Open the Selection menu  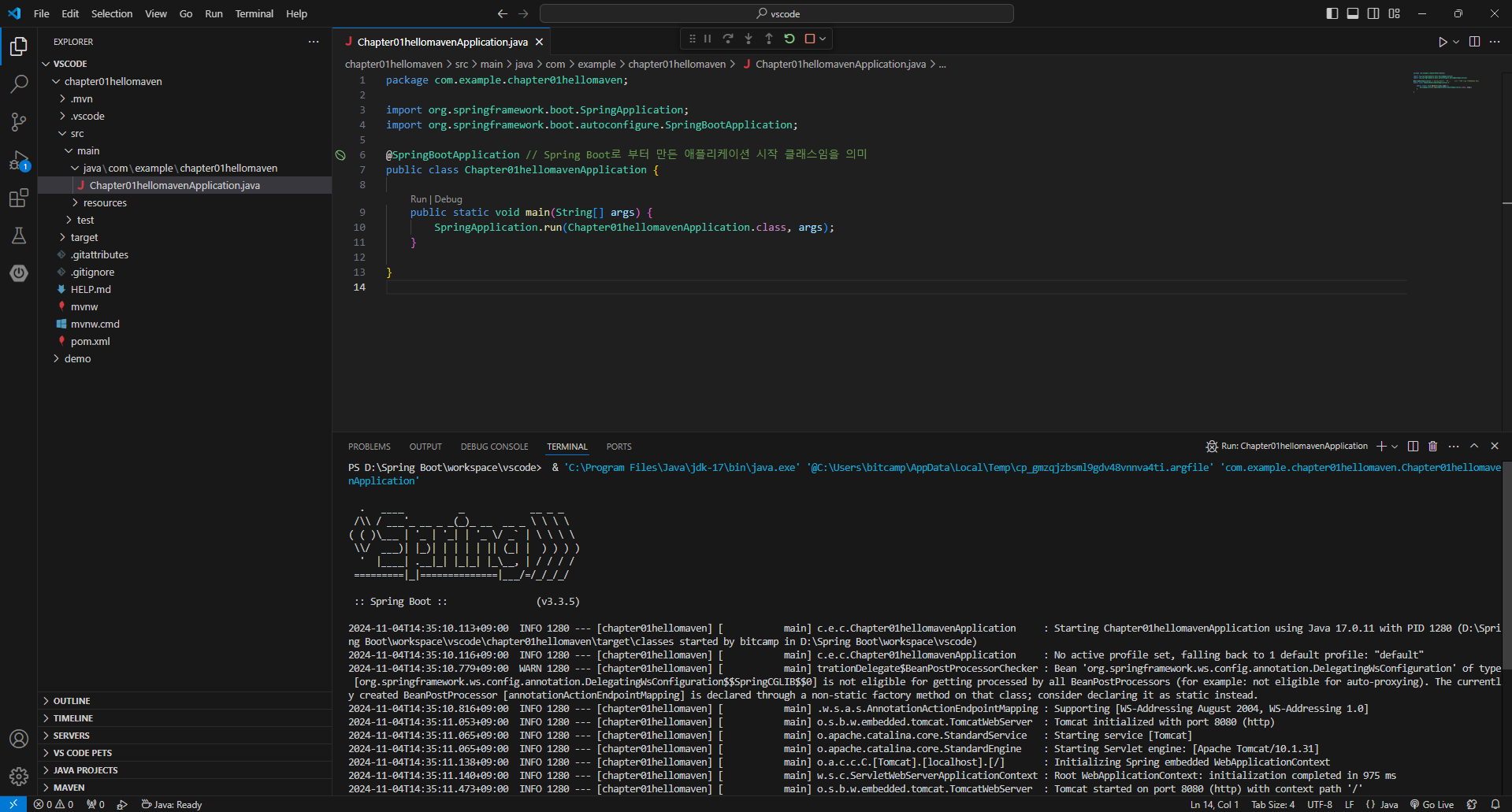112,13
